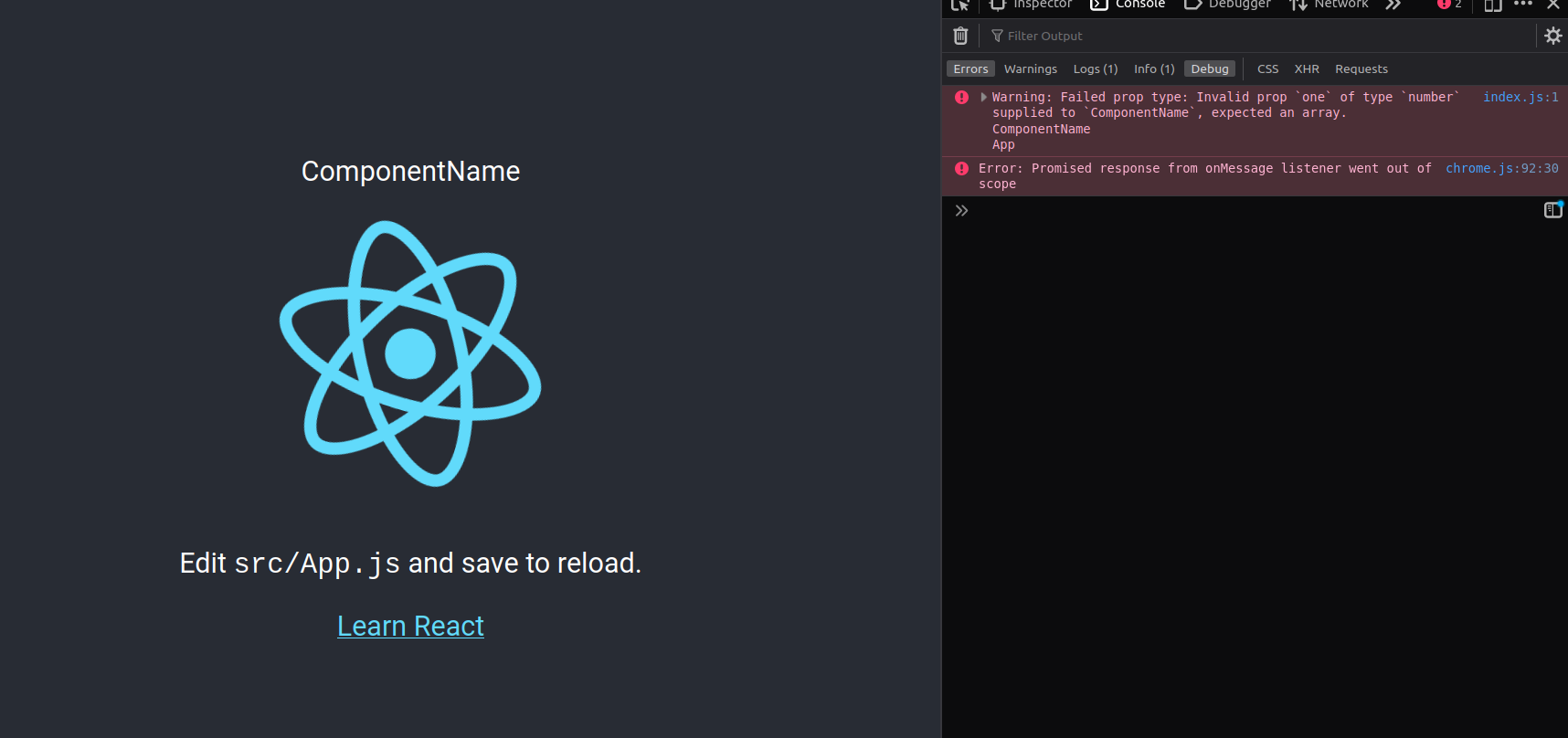Activate the element picker icon
Image resolution: width=1568 pixels, height=738 pixels.
click(x=959, y=5)
